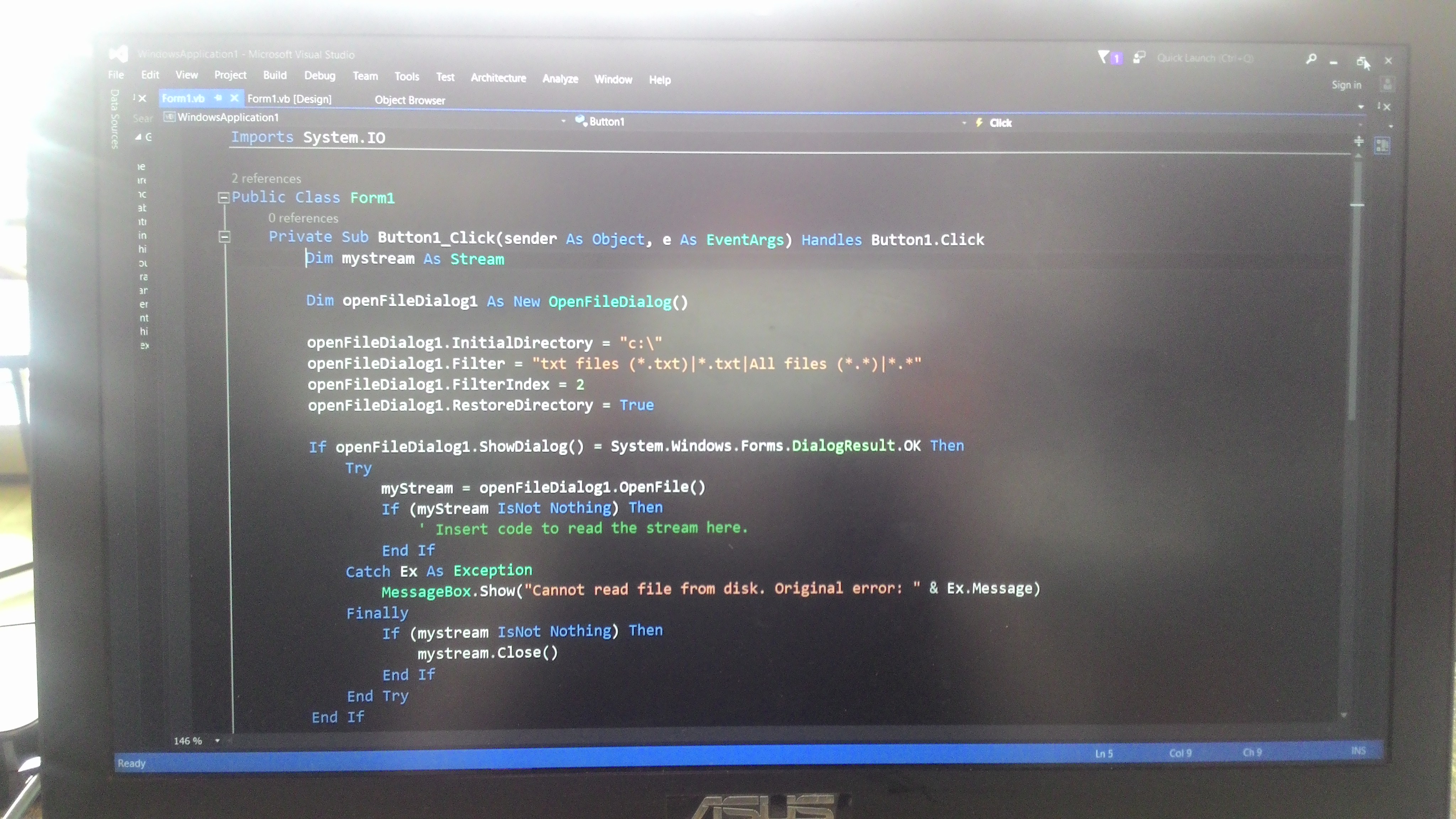Click the highlighted icon beside the editor's split handle
Viewport: 1456px width, 819px height.
(1382, 146)
